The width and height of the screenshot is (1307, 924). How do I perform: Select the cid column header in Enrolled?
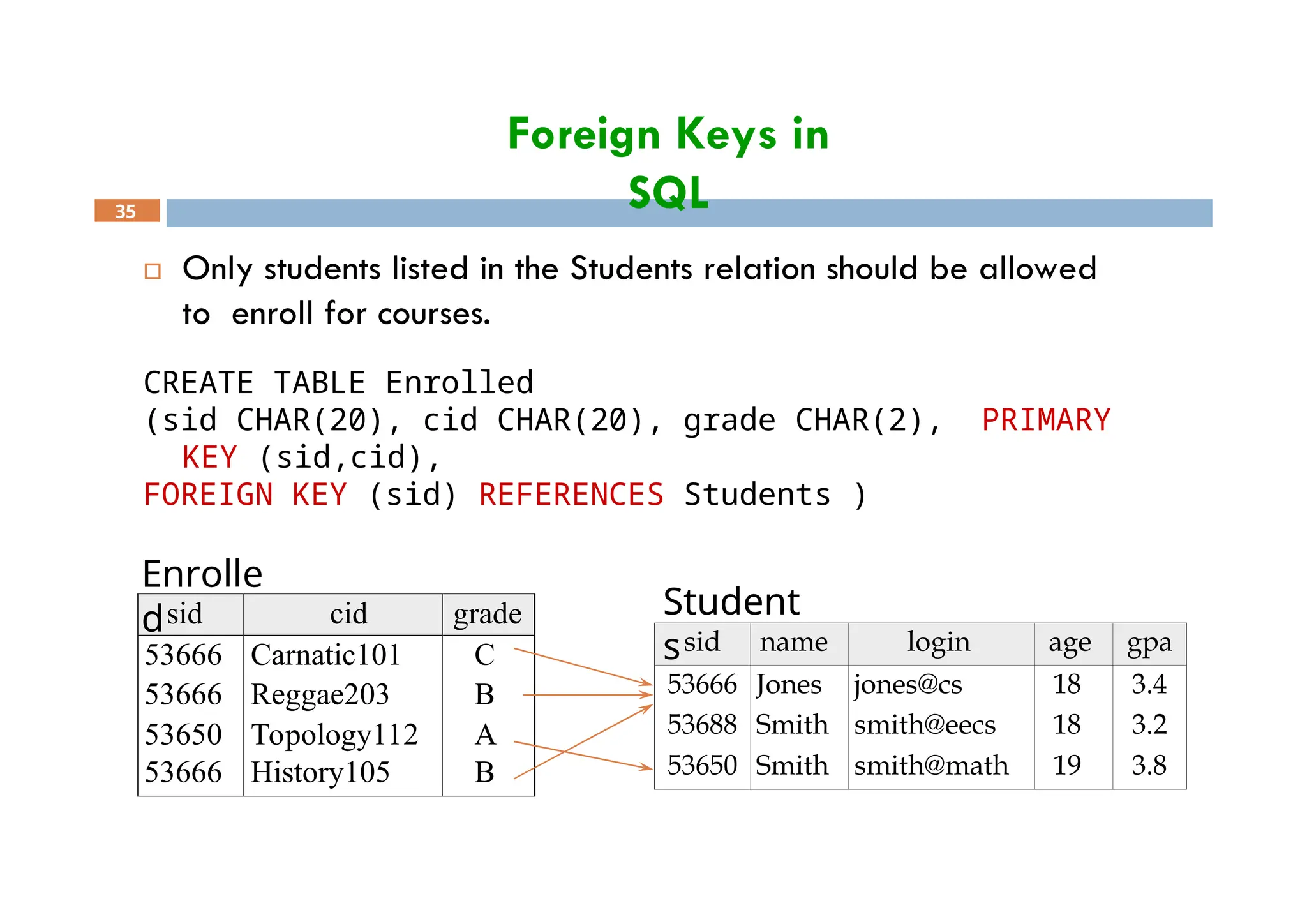click(x=348, y=615)
